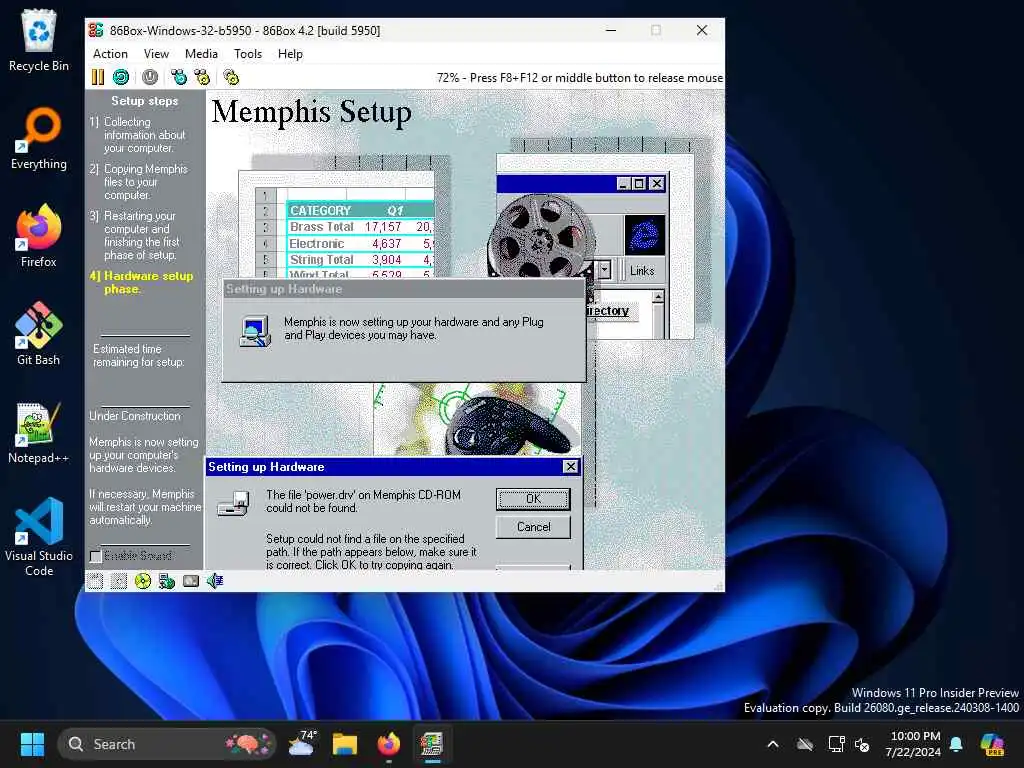This screenshot has height=768, width=1024.
Task: Show hidden system tray icons chevron
Action: tap(773, 744)
